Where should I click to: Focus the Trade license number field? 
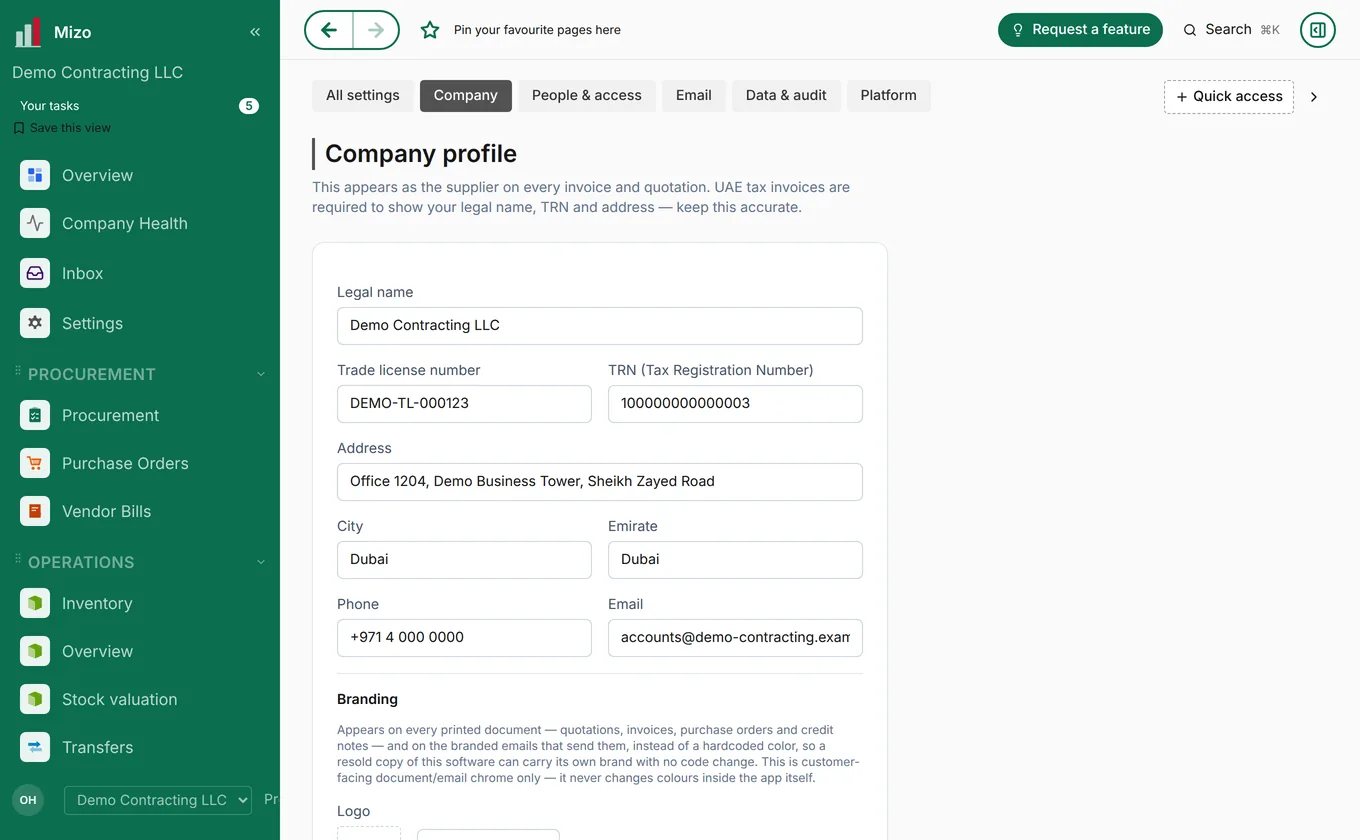pos(464,404)
